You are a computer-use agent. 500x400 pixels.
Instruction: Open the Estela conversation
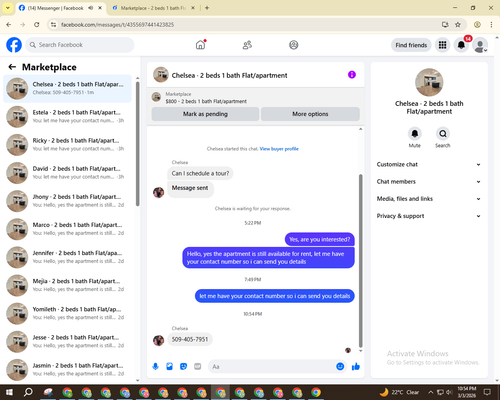(67, 116)
